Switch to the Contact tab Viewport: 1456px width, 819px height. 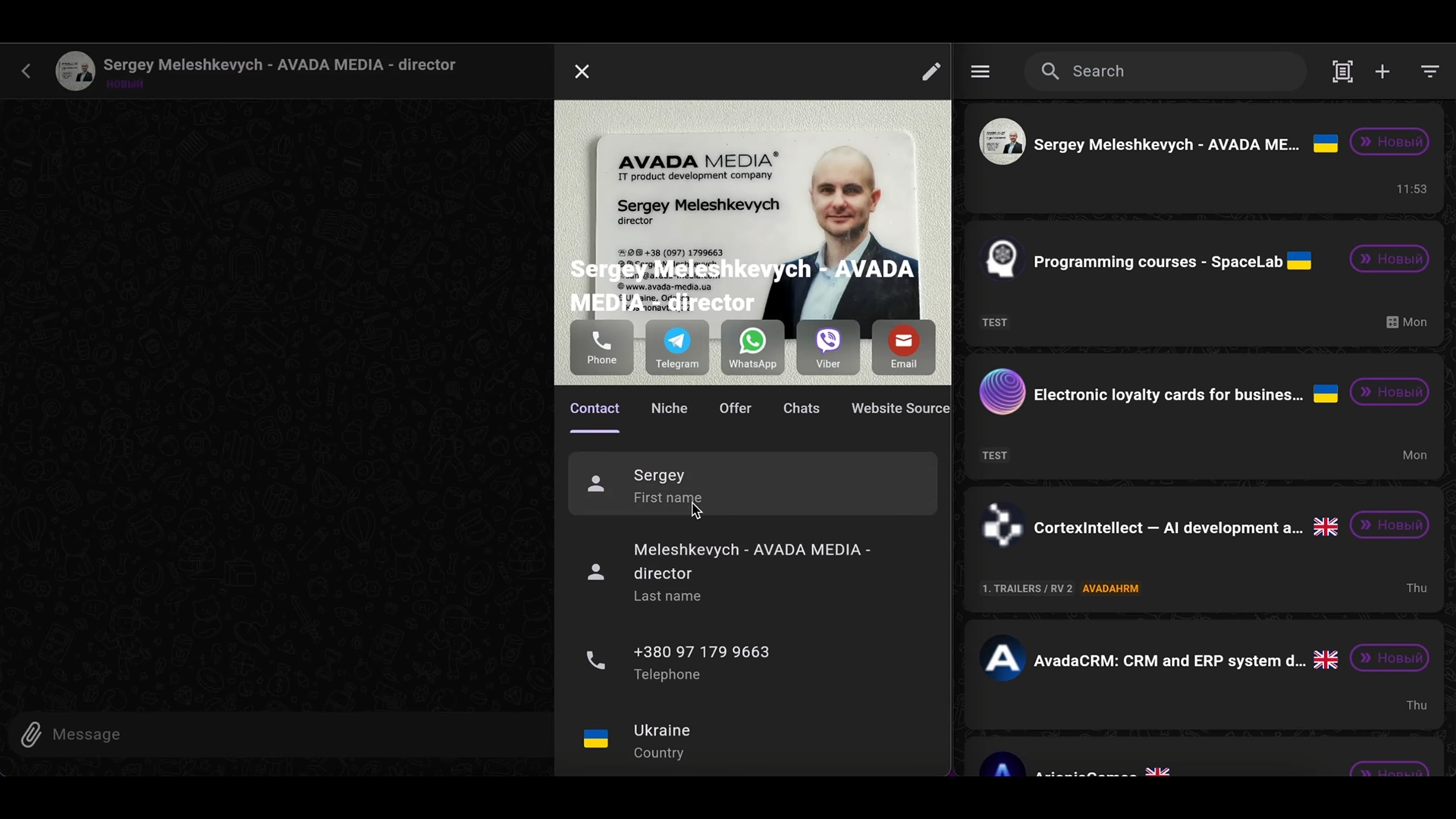pyautogui.click(x=595, y=409)
